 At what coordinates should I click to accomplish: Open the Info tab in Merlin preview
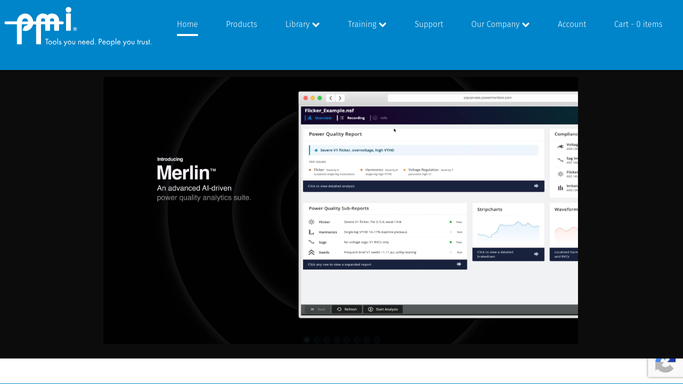pos(380,118)
